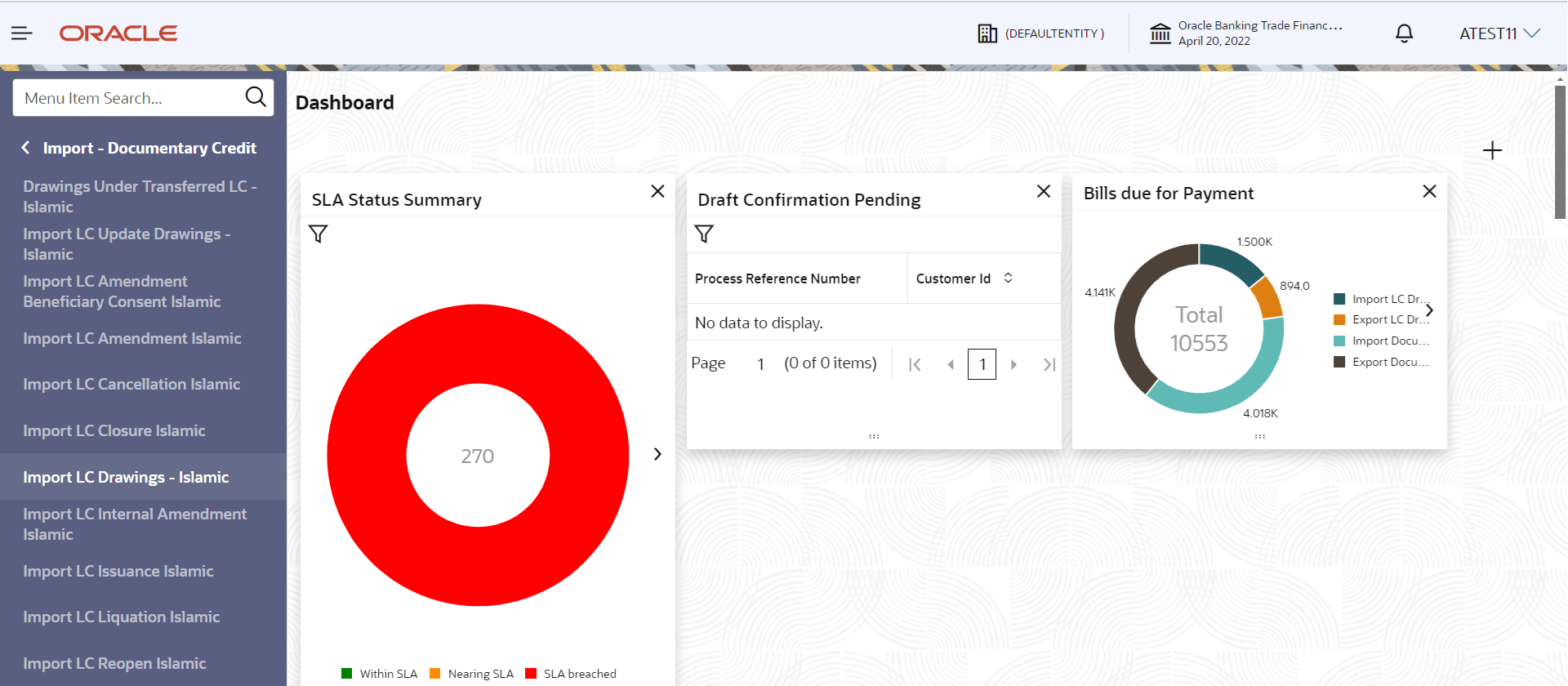Toggle Within SLA legend item
Screen dimensions: 1568x686
[x=379, y=674]
